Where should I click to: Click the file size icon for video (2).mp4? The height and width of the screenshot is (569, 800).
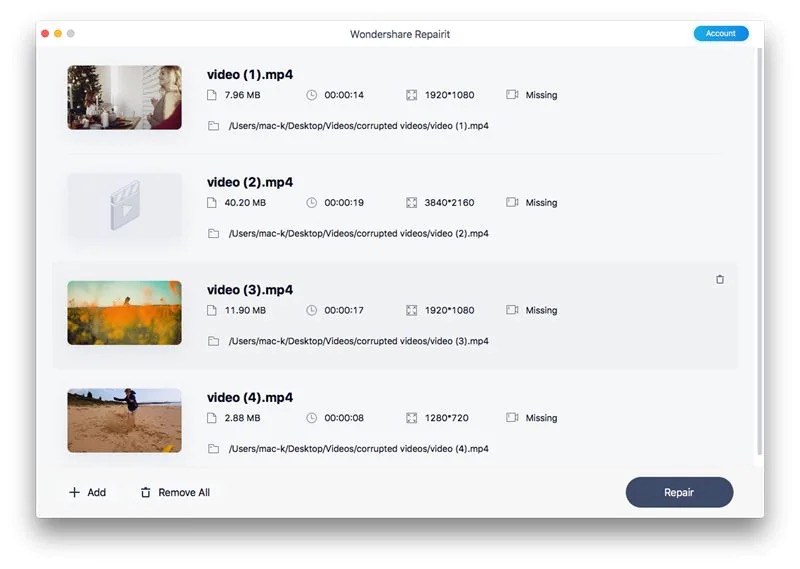pyautogui.click(x=212, y=203)
